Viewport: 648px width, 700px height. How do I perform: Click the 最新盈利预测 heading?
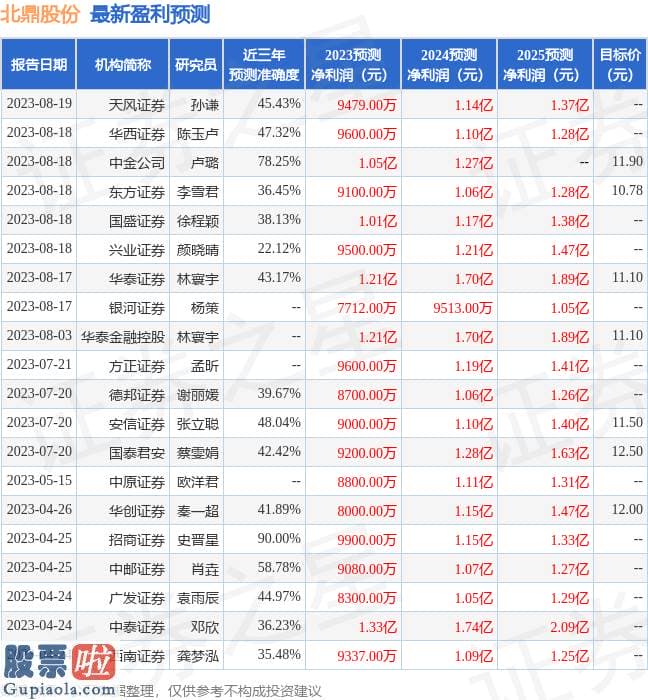point(150,14)
